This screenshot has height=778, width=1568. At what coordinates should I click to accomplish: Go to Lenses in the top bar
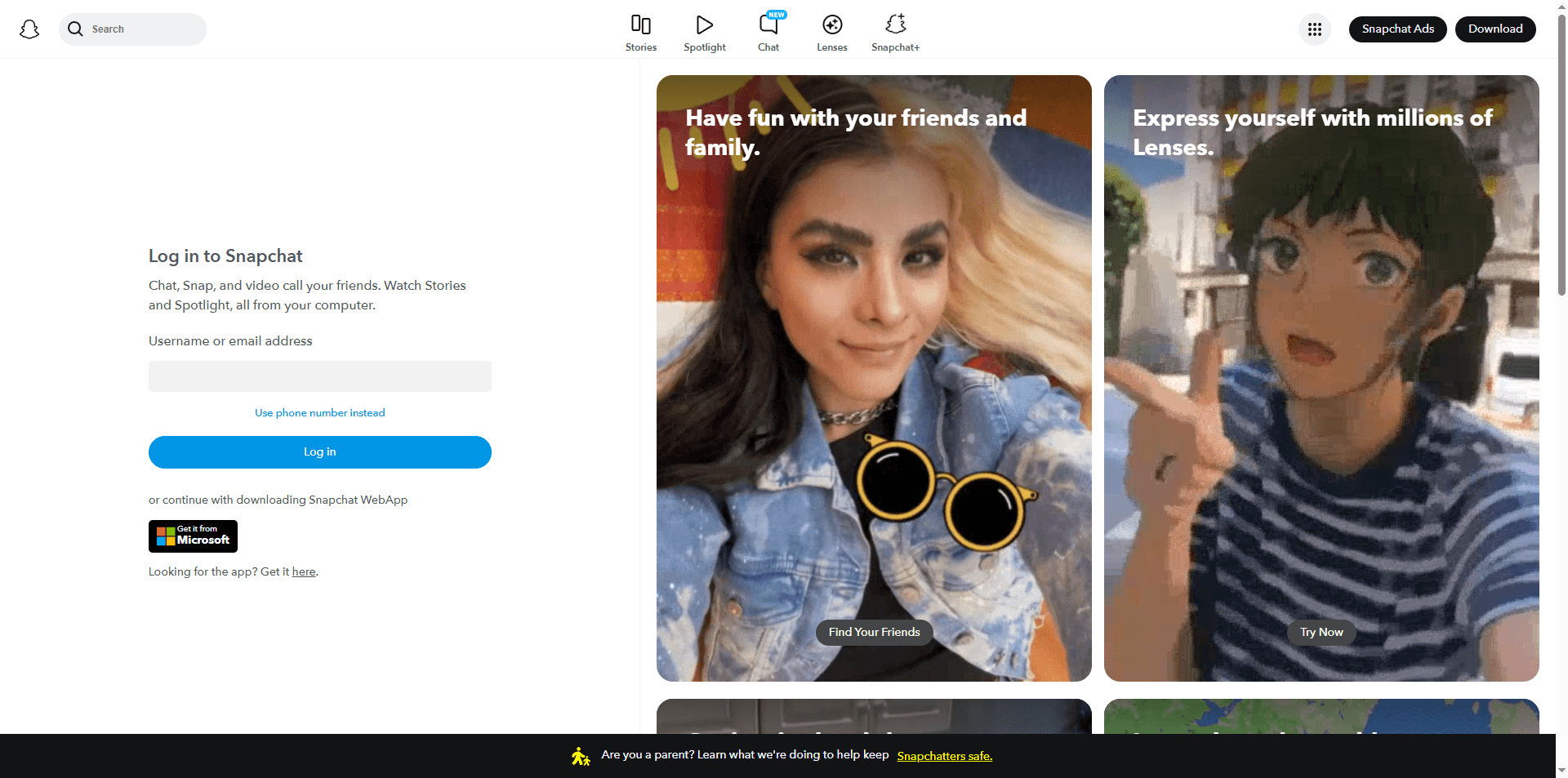831,25
